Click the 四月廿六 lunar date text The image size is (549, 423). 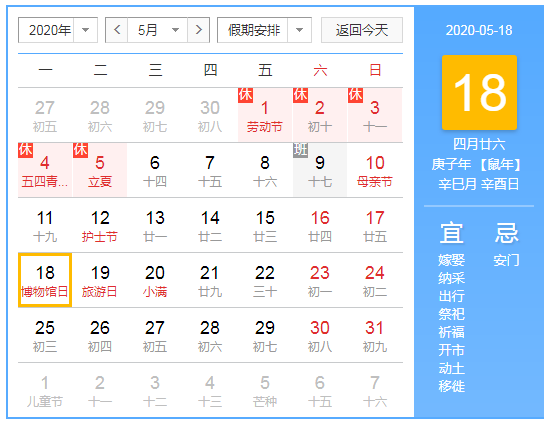click(479, 144)
